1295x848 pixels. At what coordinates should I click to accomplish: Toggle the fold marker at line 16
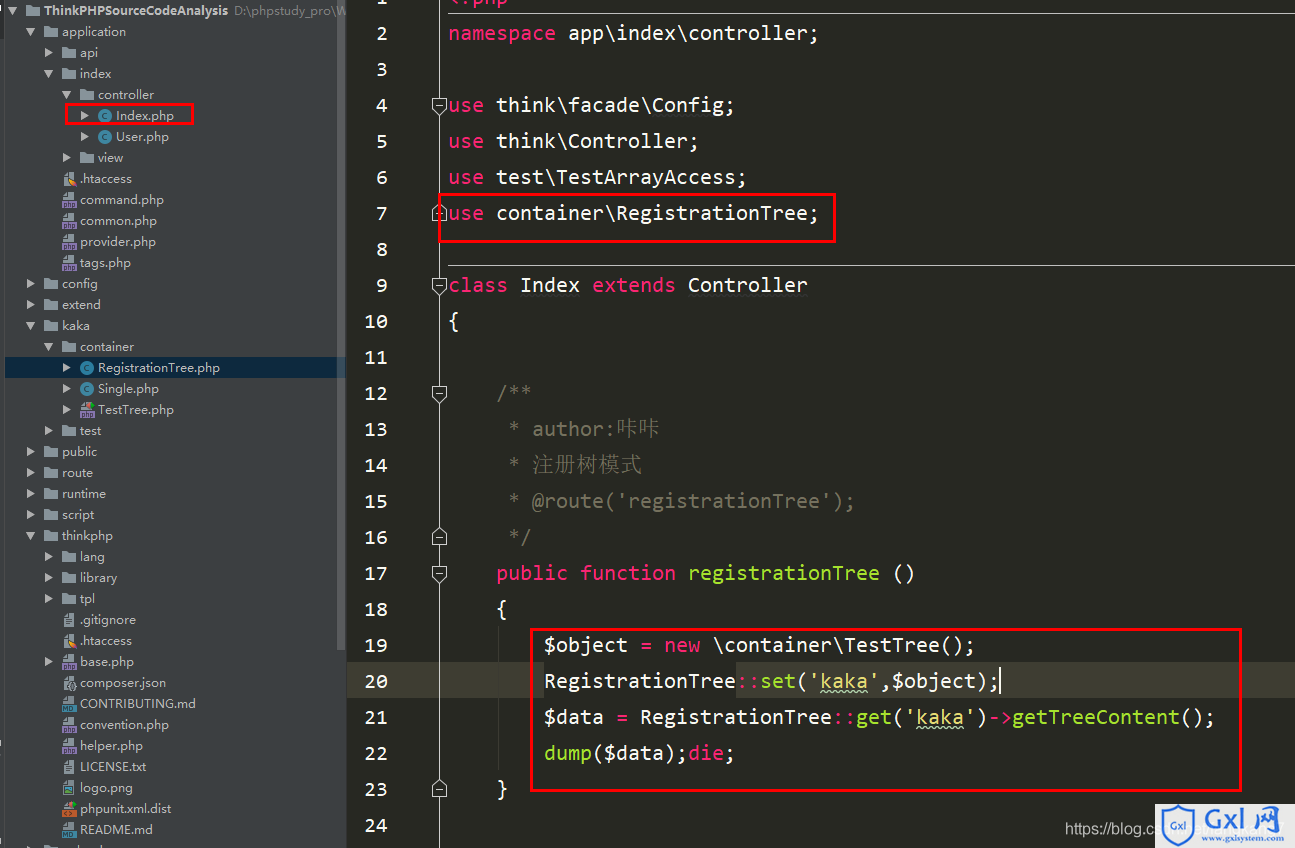pos(438,537)
